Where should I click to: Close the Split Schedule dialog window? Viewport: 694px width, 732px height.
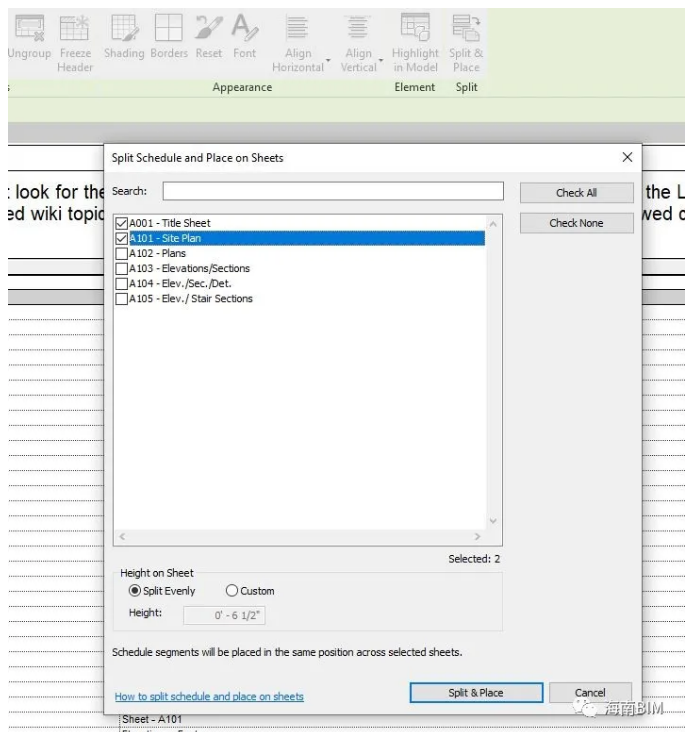[627, 157]
